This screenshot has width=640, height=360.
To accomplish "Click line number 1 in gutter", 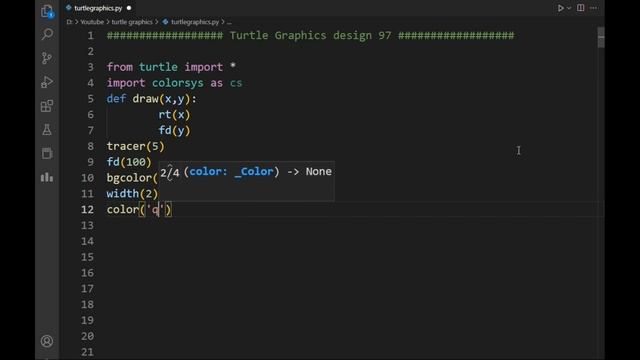I will coord(91,36).
